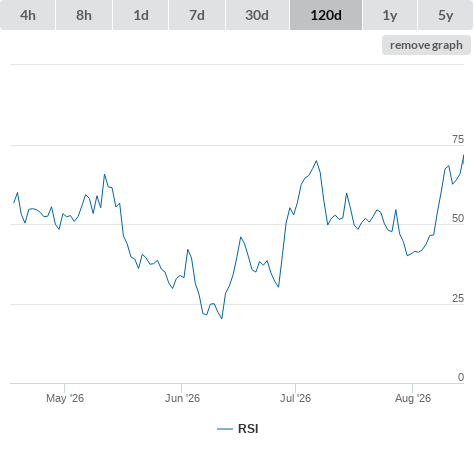Click the active 120d tab
Viewport: 474px width, 455px height.
[326, 15]
